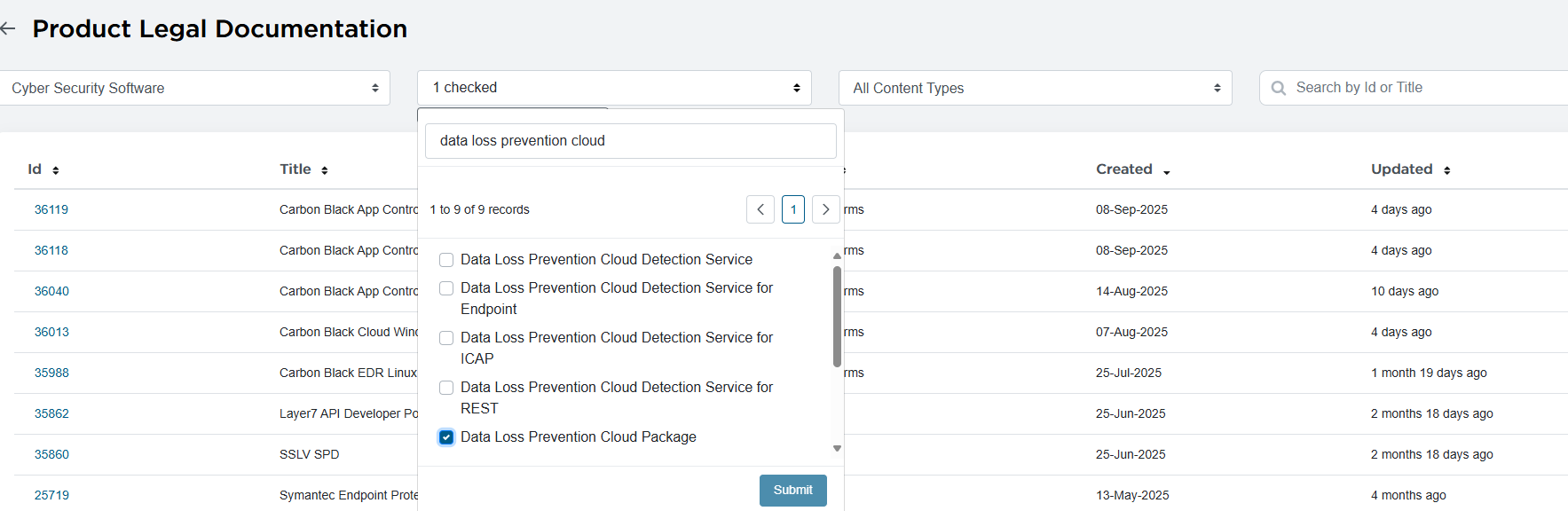The width and height of the screenshot is (1568, 511).
Task: Expand the All Content Types dropdown
Action: click(x=1035, y=88)
